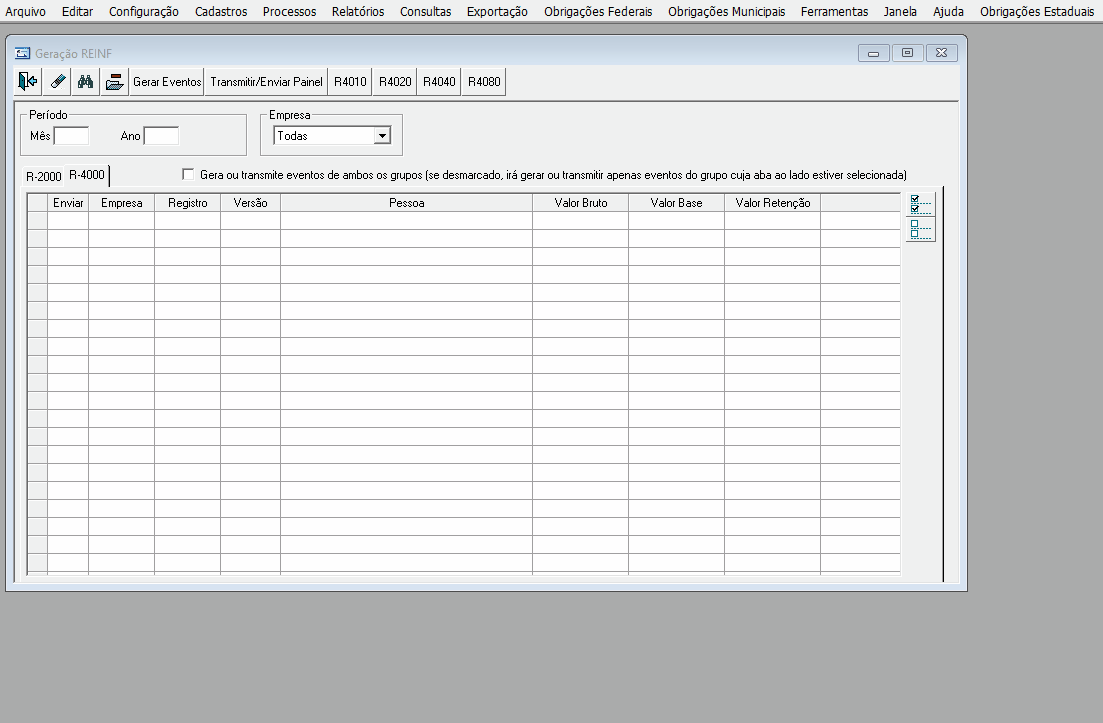Click the exit door icon in toolbar
This screenshot has width=1103, height=723.
(x=28, y=82)
